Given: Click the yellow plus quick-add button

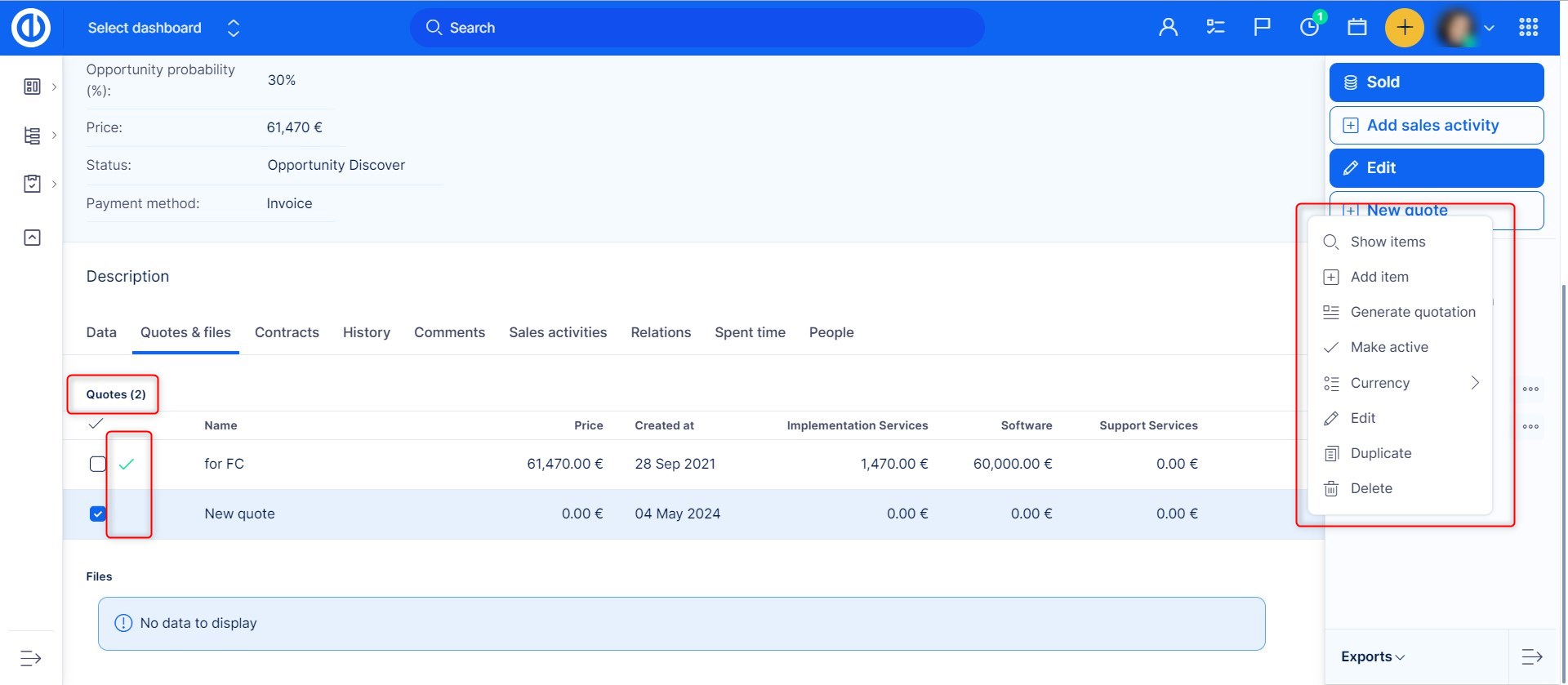Looking at the screenshot, I should (1404, 28).
